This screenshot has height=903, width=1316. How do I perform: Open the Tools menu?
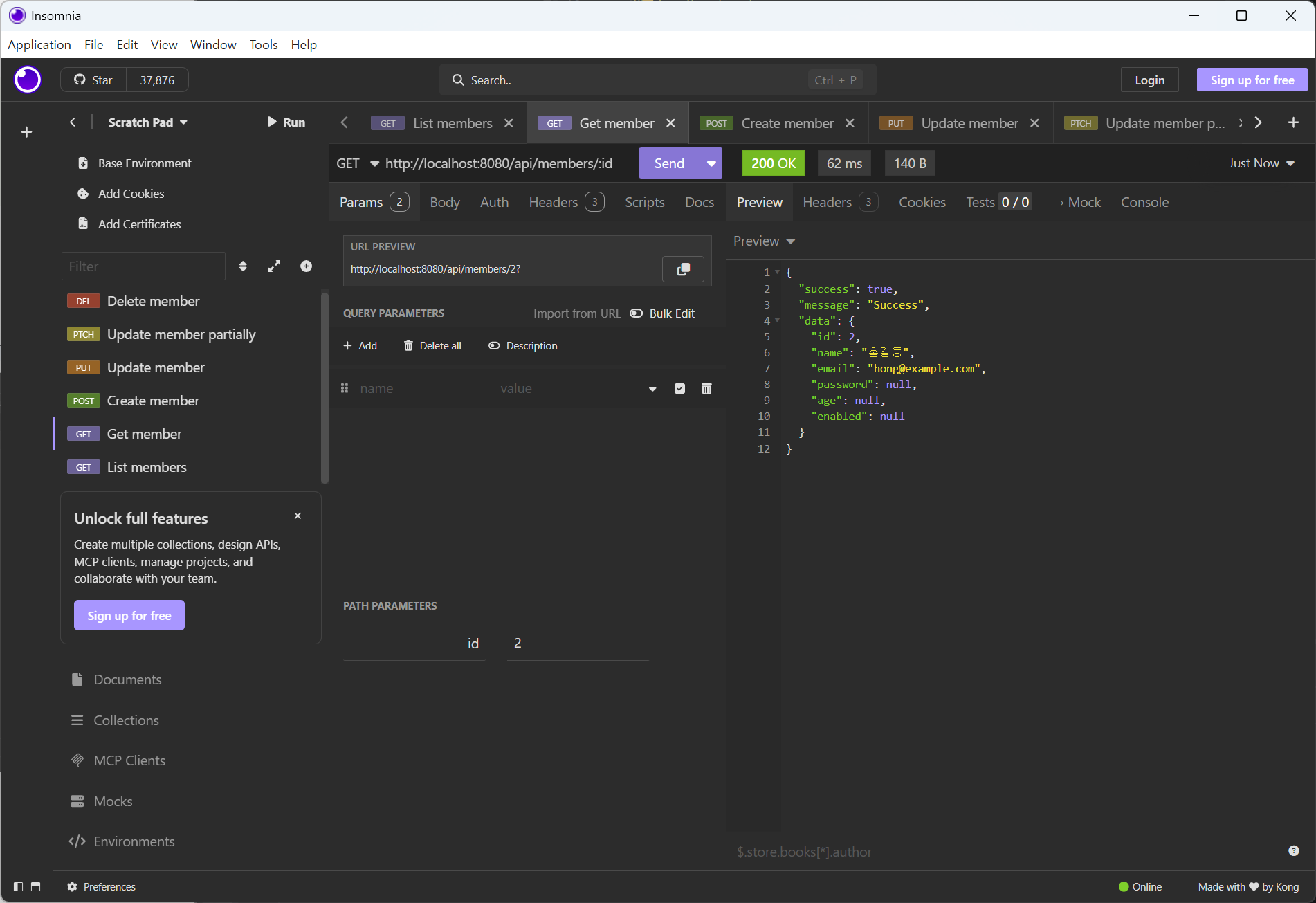pos(263,45)
